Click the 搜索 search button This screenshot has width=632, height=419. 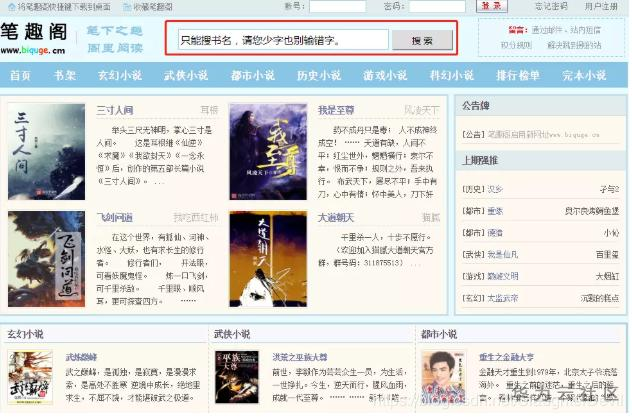pyautogui.click(x=422, y=40)
